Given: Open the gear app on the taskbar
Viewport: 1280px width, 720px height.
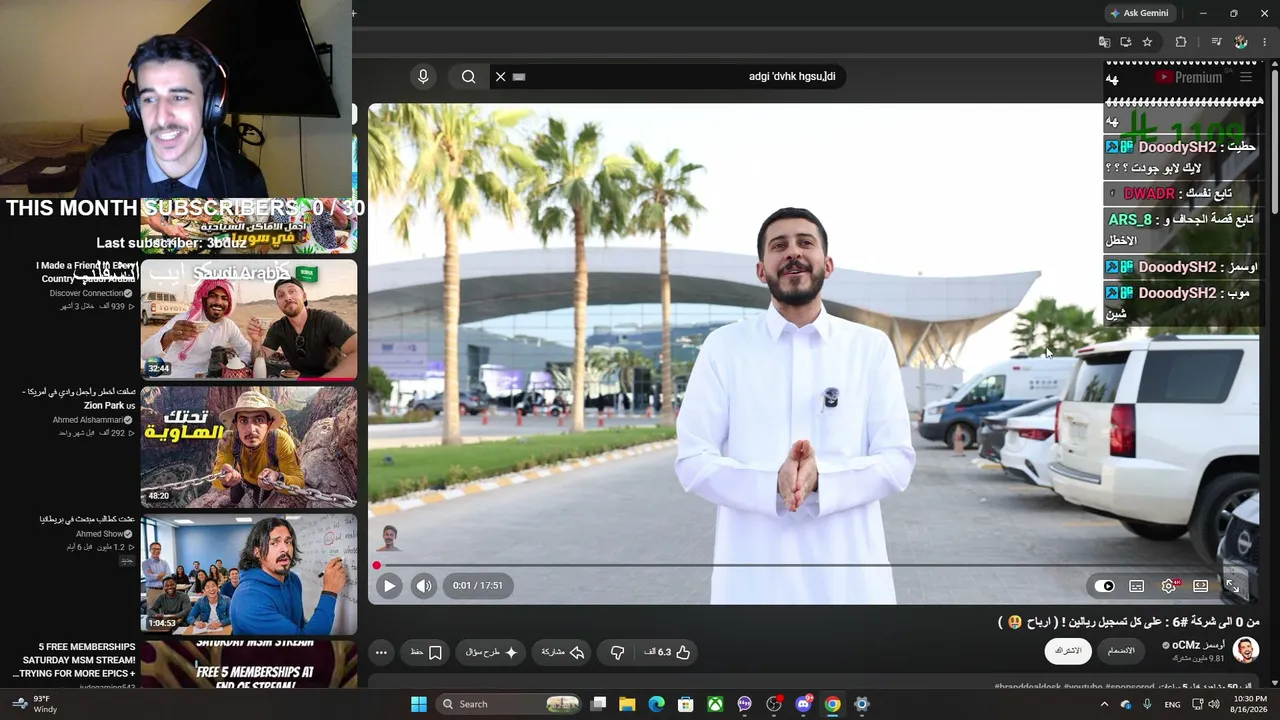Looking at the screenshot, I should (862, 704).
